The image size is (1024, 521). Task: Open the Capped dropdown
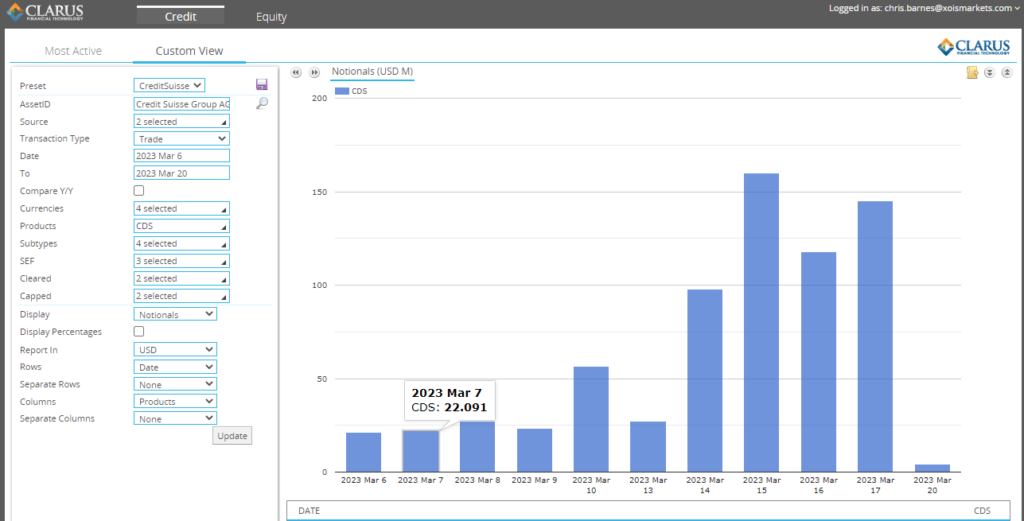[x=182, y=296]
